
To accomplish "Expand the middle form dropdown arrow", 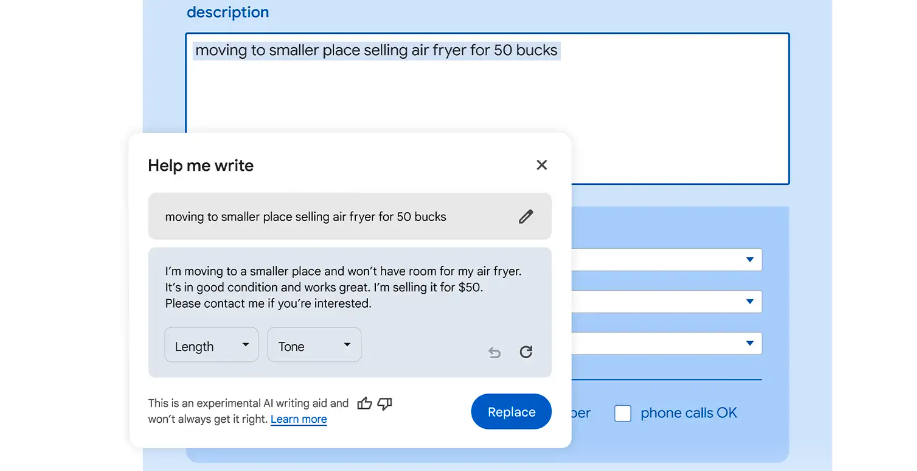I will click(x=750, y=302).
